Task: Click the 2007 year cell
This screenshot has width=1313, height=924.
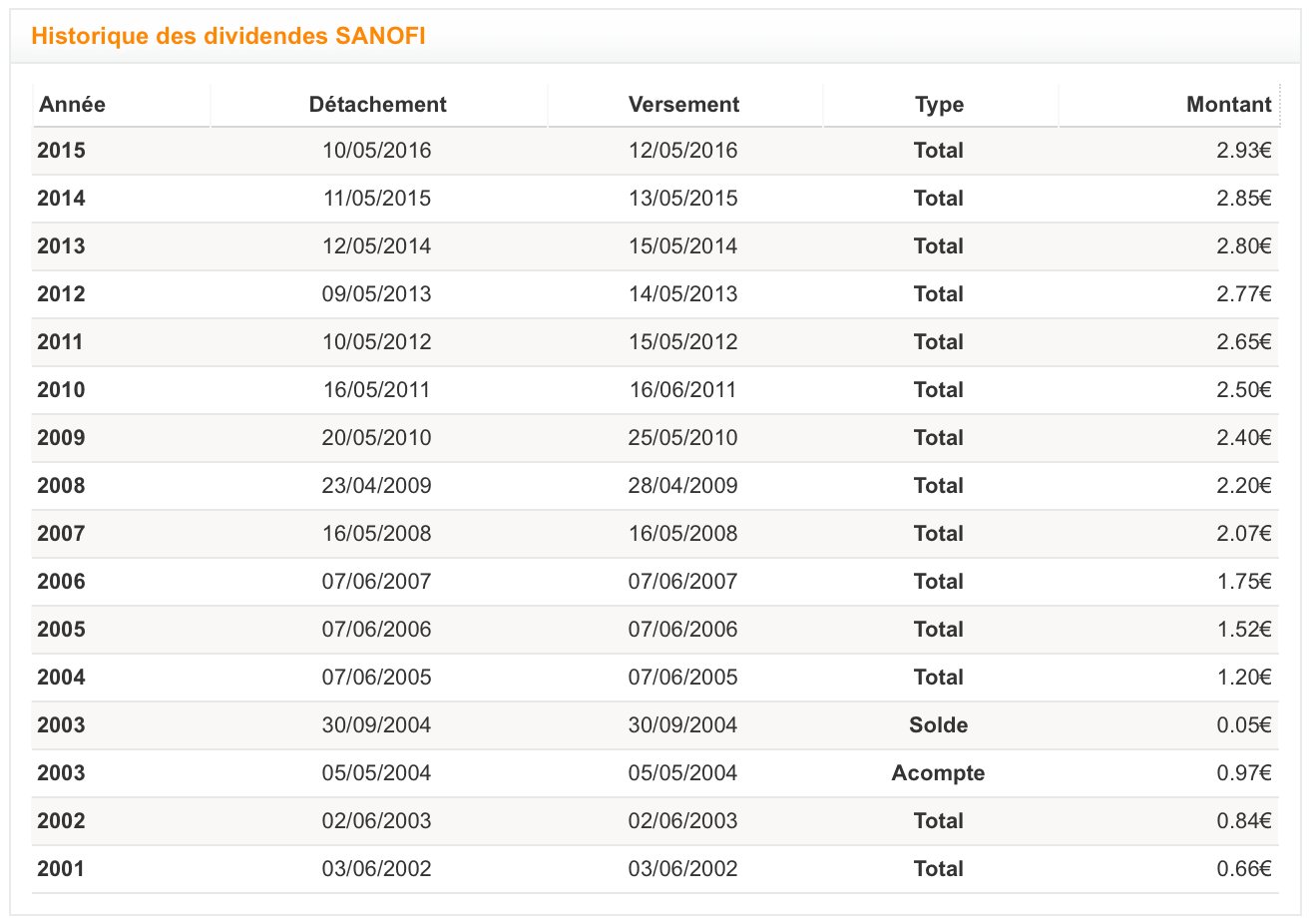Action: tap(61, 534)
